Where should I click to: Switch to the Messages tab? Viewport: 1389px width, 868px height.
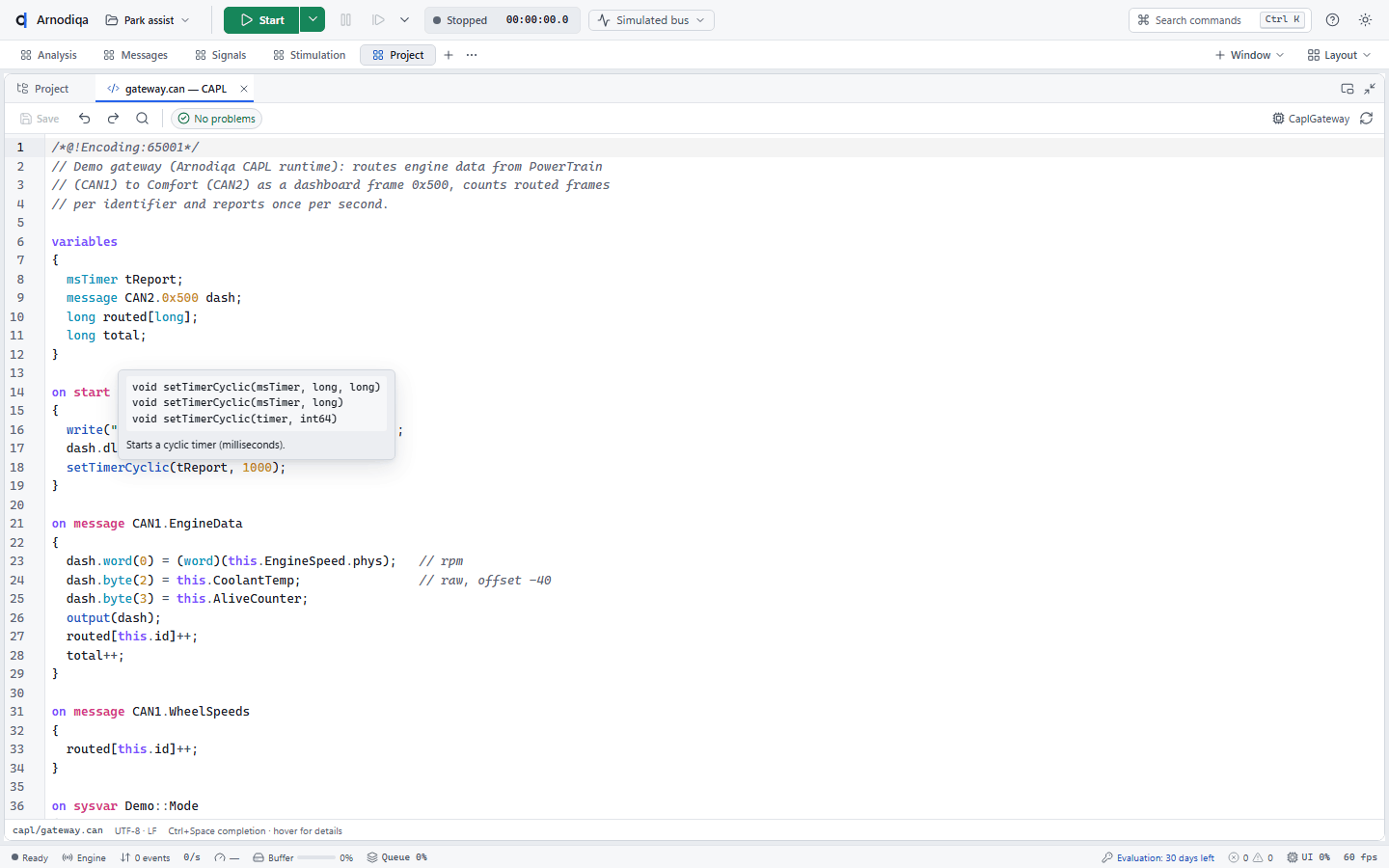(x=136, y=55)
